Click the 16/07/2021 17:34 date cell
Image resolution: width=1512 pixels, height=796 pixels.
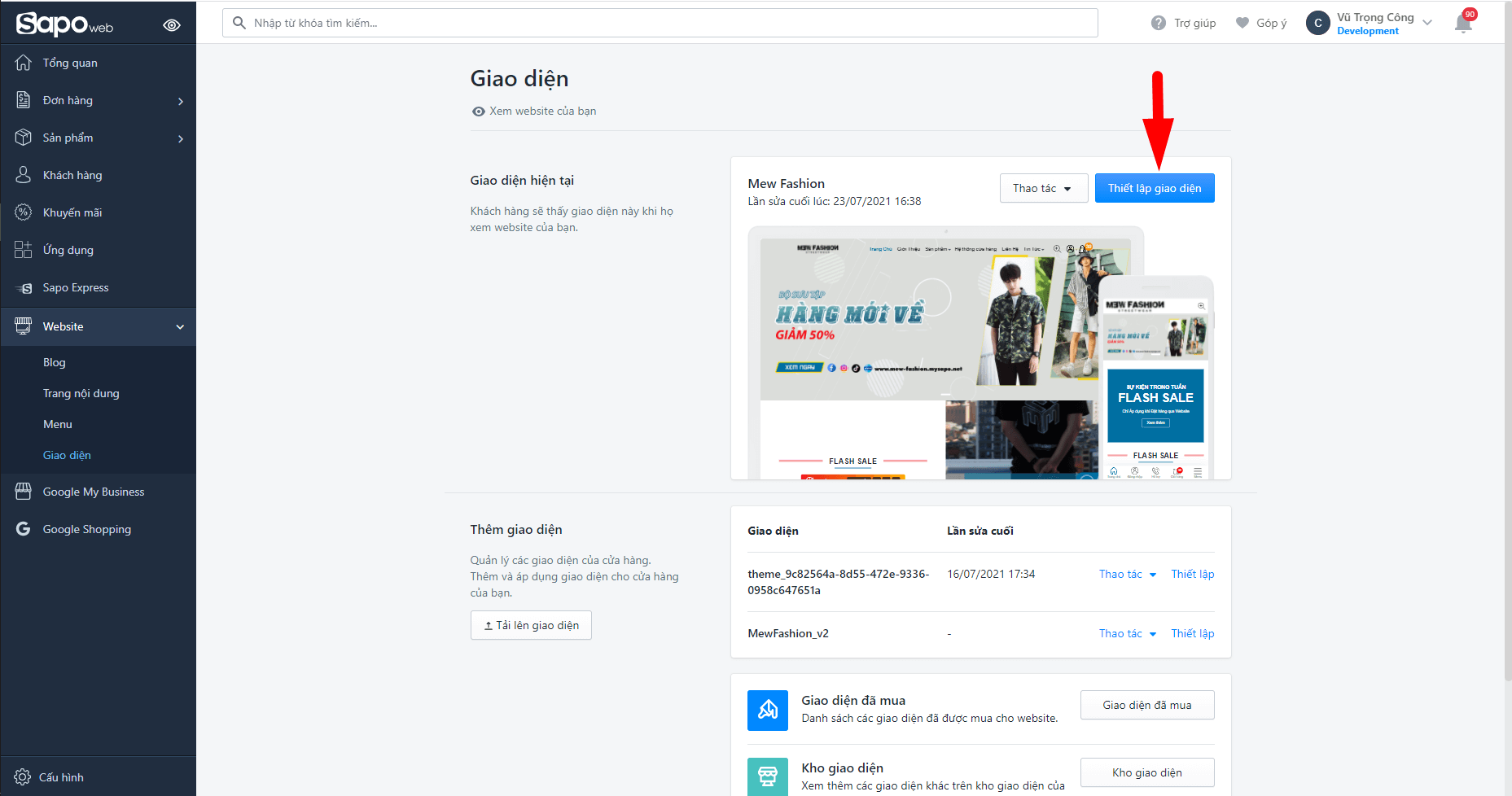point(991,574)
